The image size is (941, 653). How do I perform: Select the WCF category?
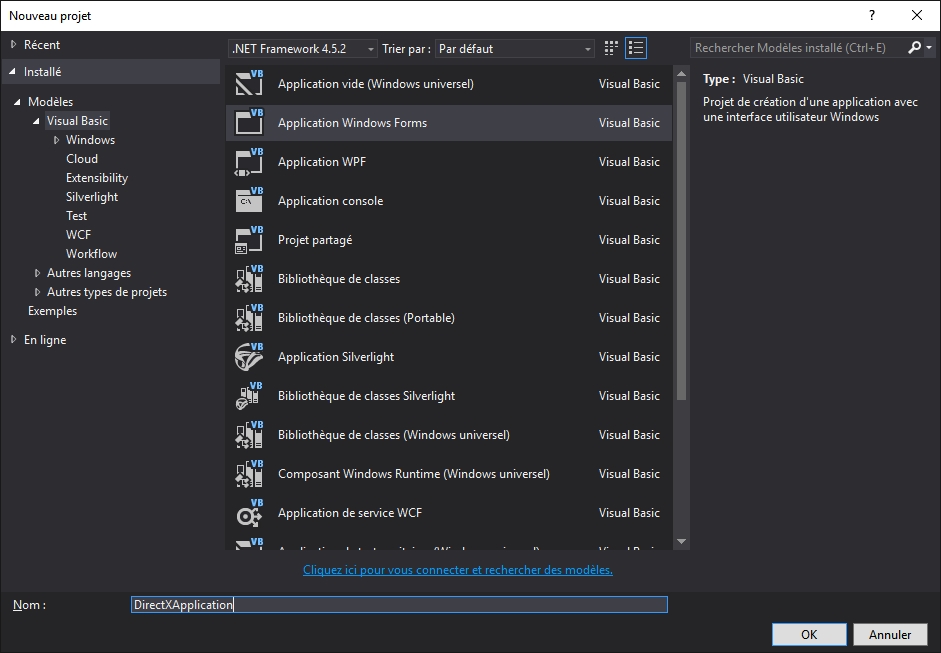click(x=79, y=235)
